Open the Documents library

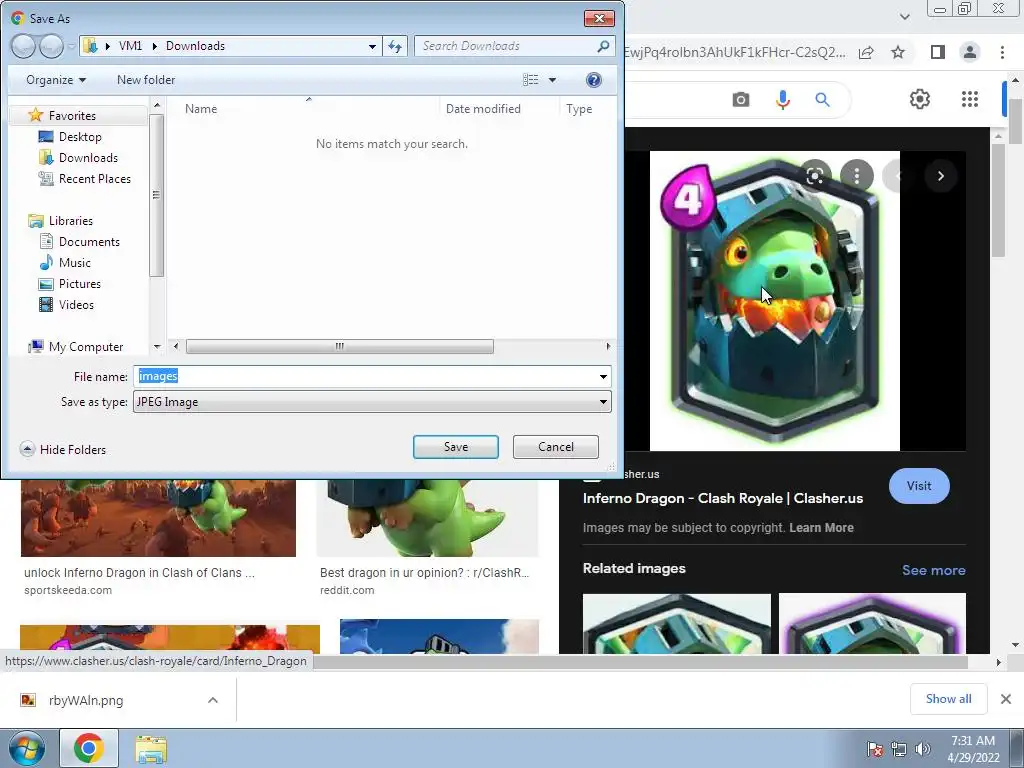[x=89, y=242]
